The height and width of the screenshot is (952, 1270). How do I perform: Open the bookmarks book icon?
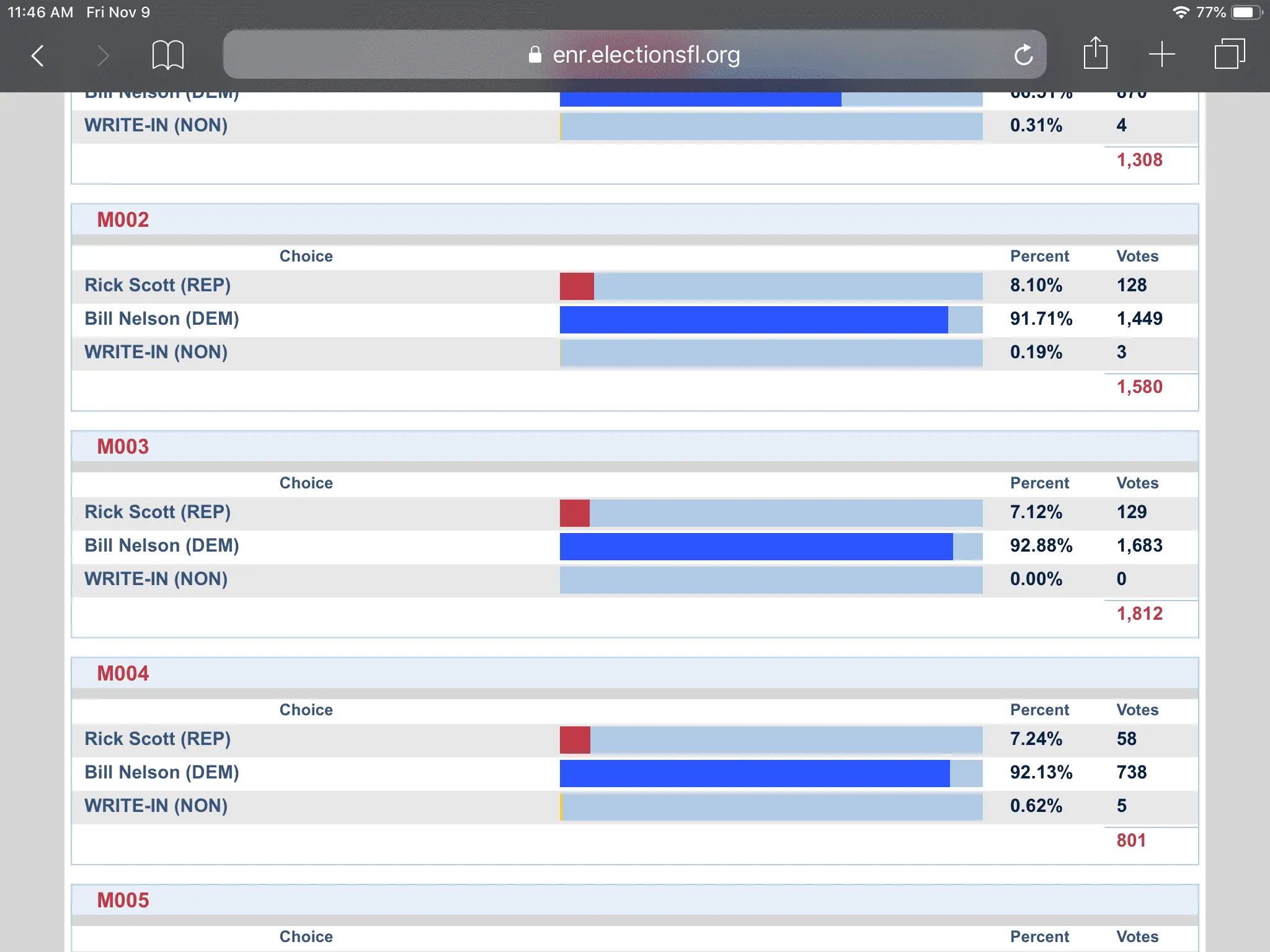pyautogui.click(x=167, y=56)
